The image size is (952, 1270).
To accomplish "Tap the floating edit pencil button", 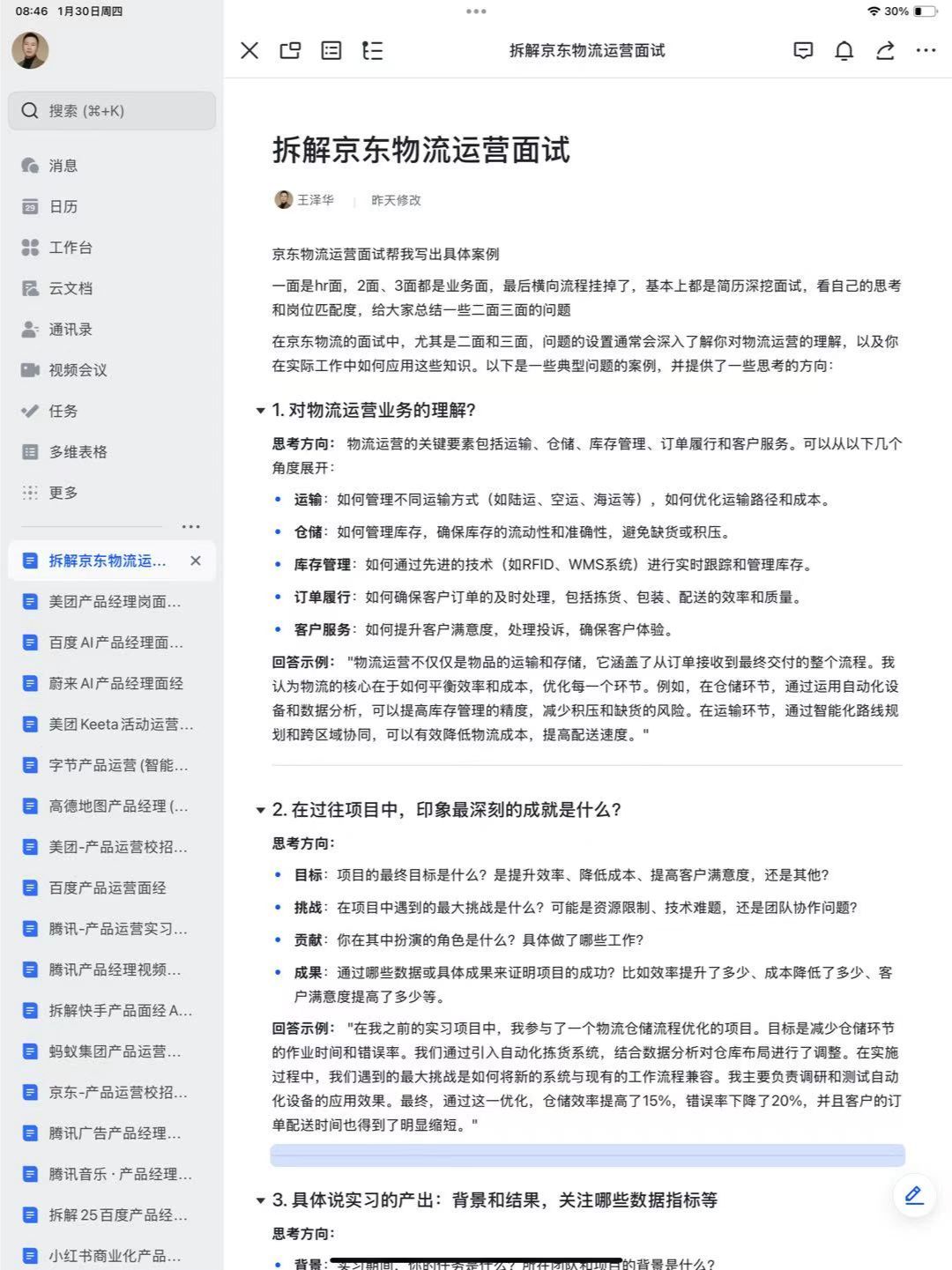I will coord(914,1195).
